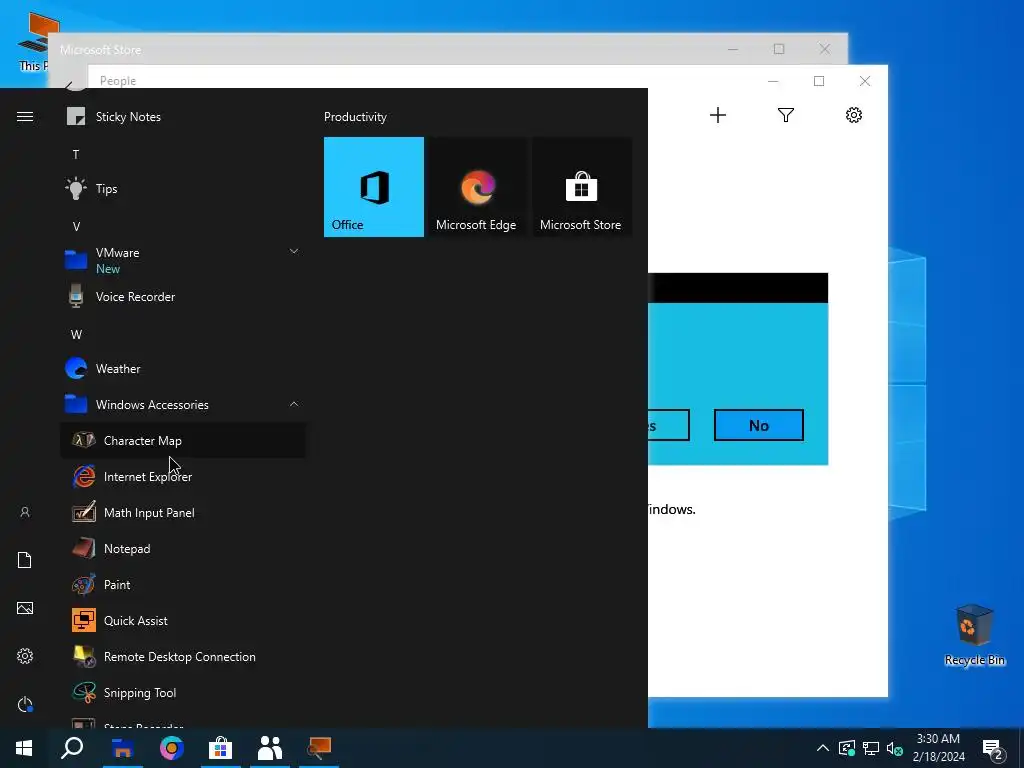The width and height of the screenshot is (1024, 768).
Task: Click the Productivity group heading
Action: (x=355, y=117)
